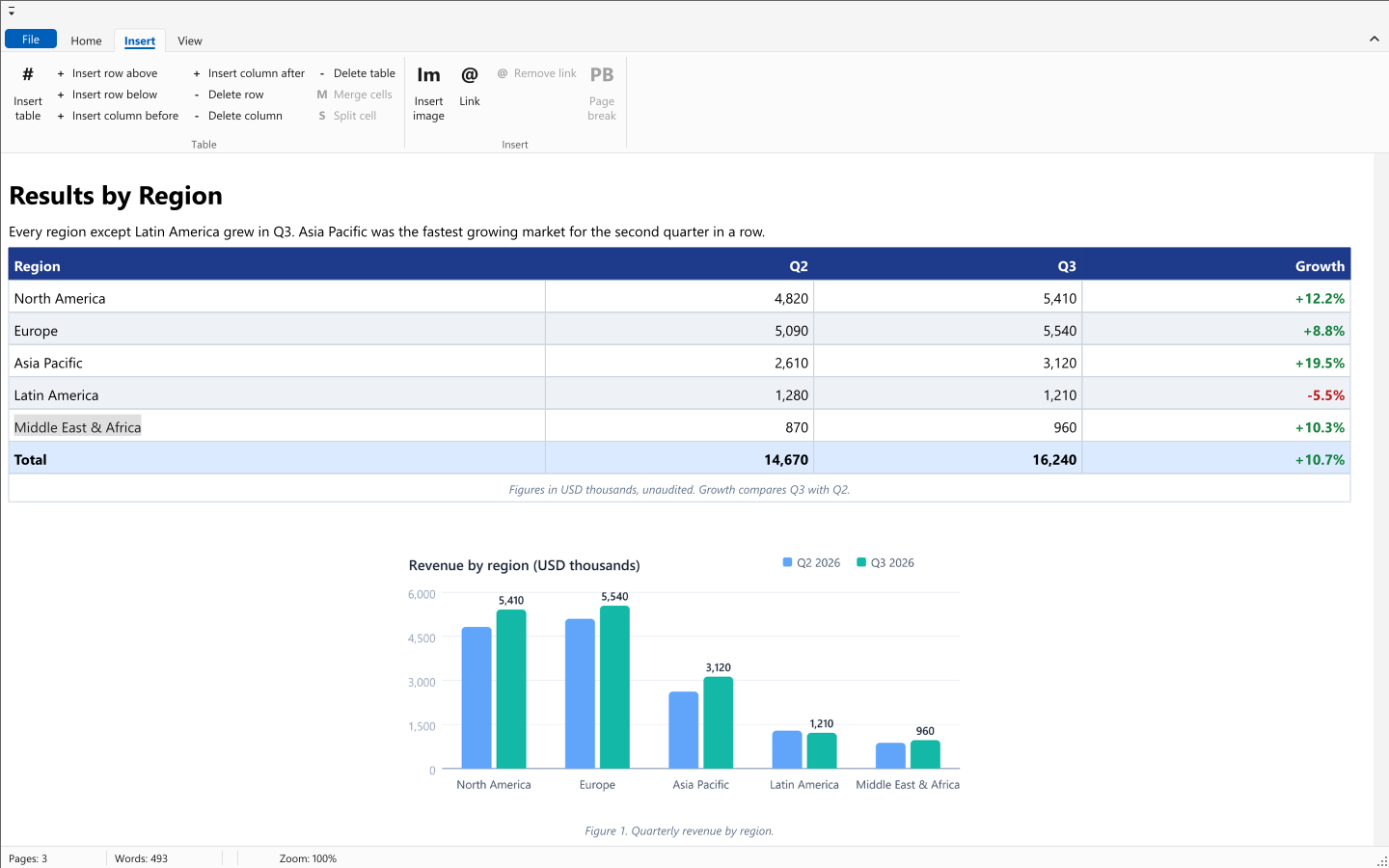This screenshot has width=1389, height=868.
Task: Click Insert column before
Action: pyautogui.click(x=118, y=116)
